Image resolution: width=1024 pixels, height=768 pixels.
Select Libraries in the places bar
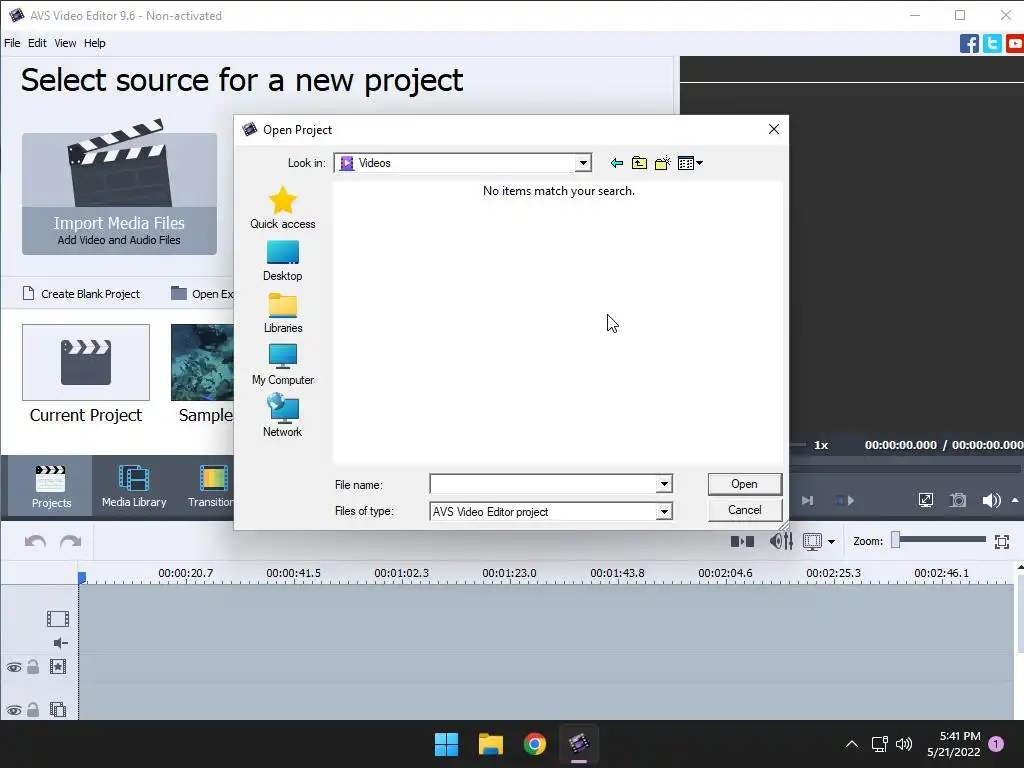(283, 313)
